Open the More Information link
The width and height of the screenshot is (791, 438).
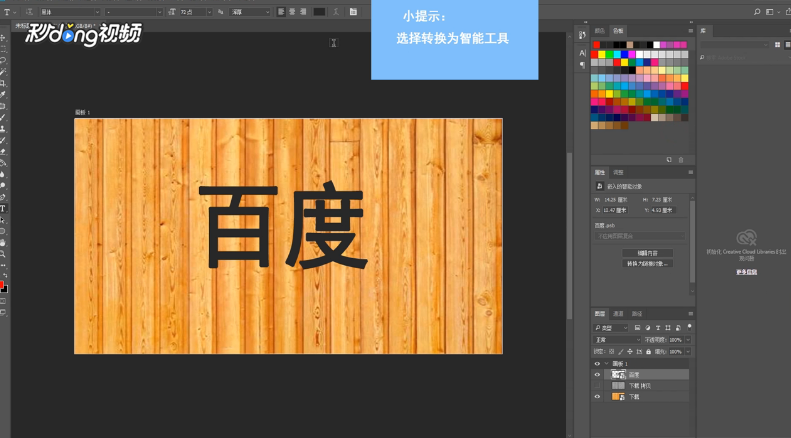(746, 272)
